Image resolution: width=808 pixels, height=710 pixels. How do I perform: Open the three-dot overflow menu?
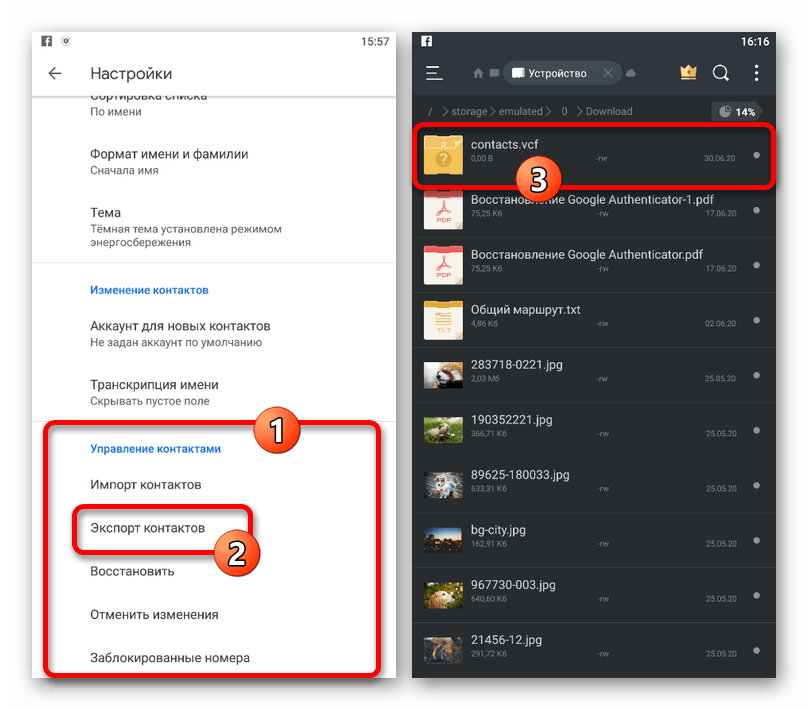pyautogui.click(x=756, y=73)
